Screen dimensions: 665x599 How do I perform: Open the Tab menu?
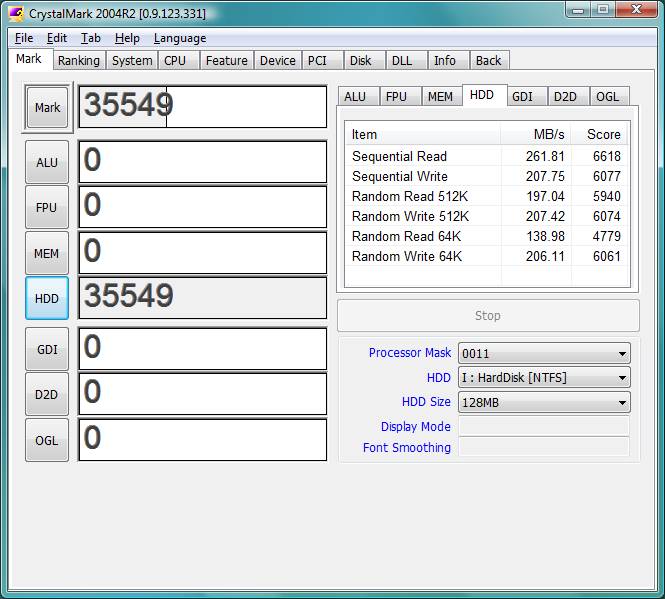pos(90,38)
